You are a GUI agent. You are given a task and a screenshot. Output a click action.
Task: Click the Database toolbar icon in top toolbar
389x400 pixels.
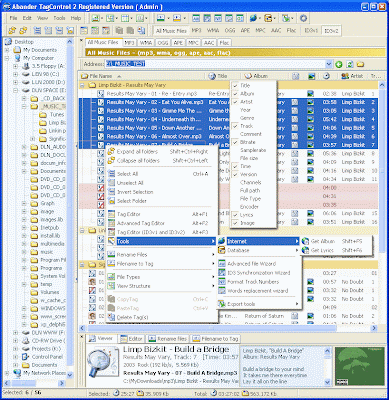point(268,18)
